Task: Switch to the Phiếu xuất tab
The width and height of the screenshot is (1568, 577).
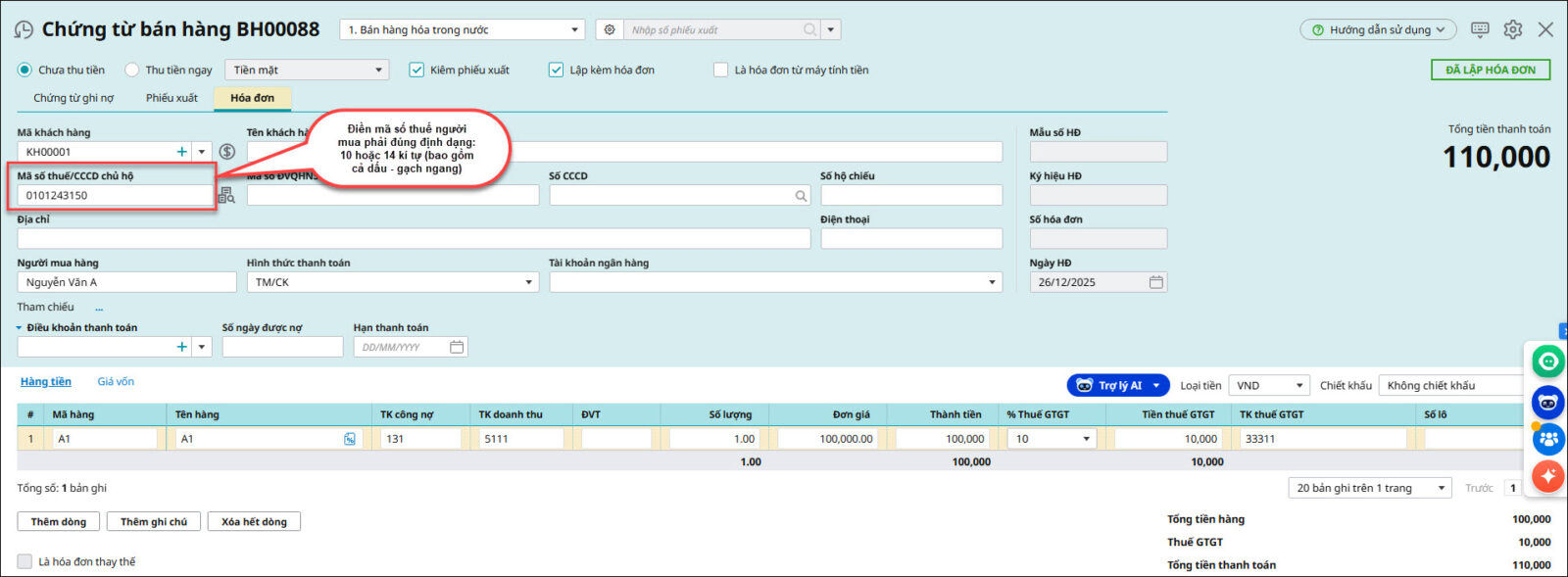Action: (x=171, y=98)
